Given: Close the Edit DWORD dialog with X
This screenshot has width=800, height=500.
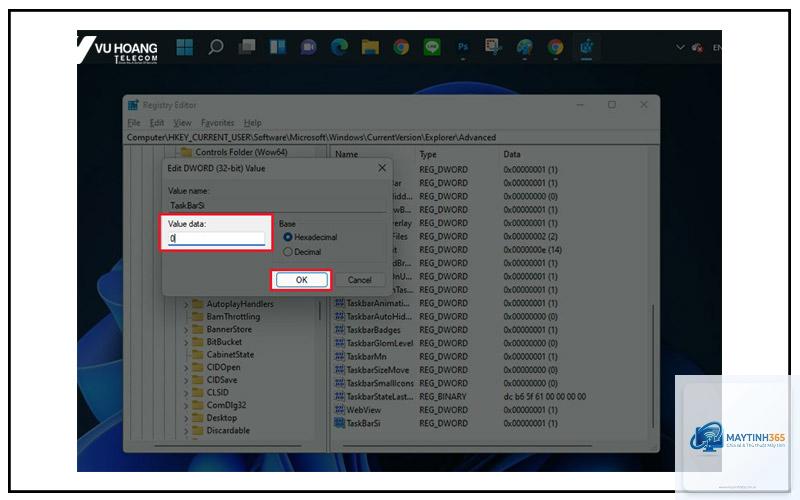Looking at the screenshot, I should click(x=382, y=168).
